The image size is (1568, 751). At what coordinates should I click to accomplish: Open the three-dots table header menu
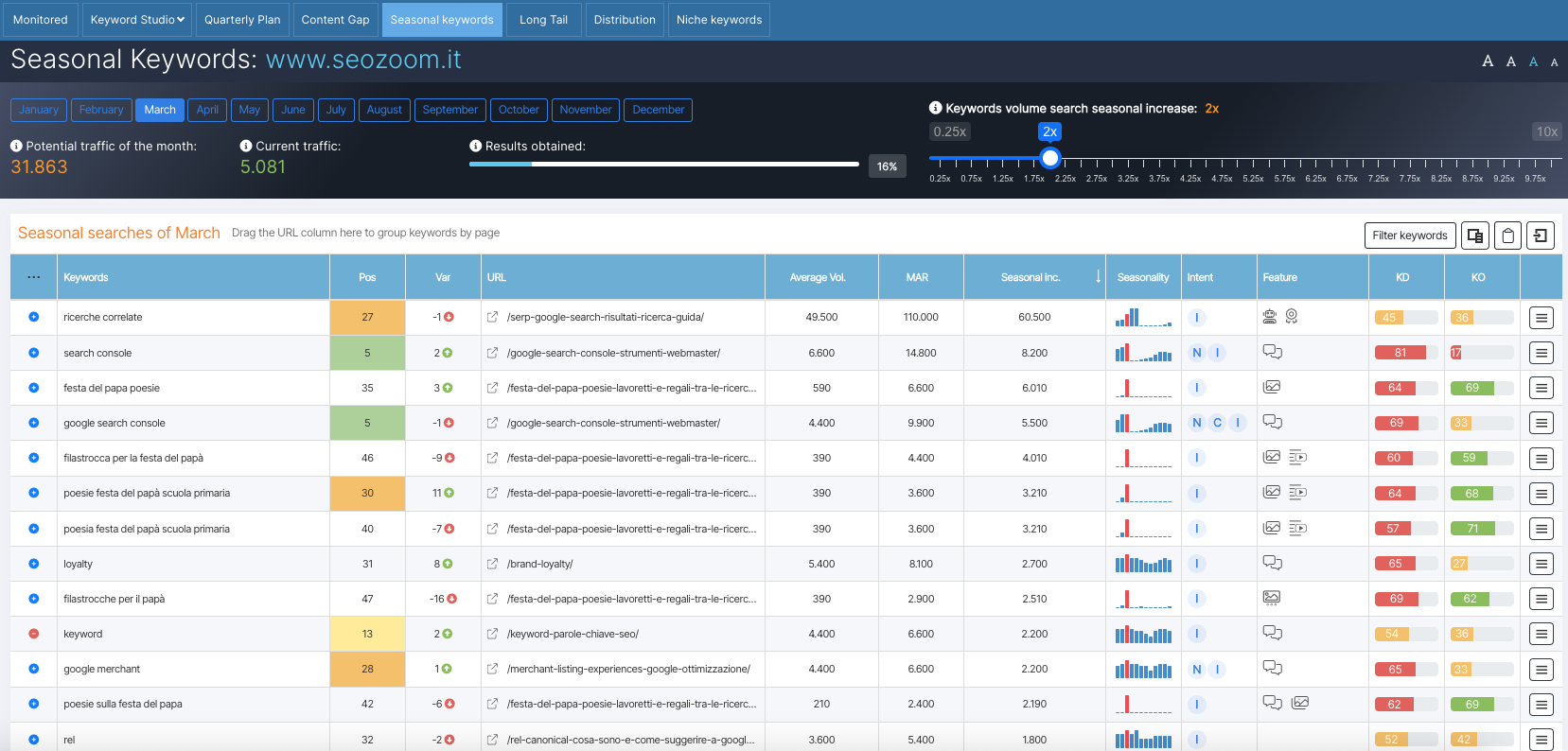34,277
